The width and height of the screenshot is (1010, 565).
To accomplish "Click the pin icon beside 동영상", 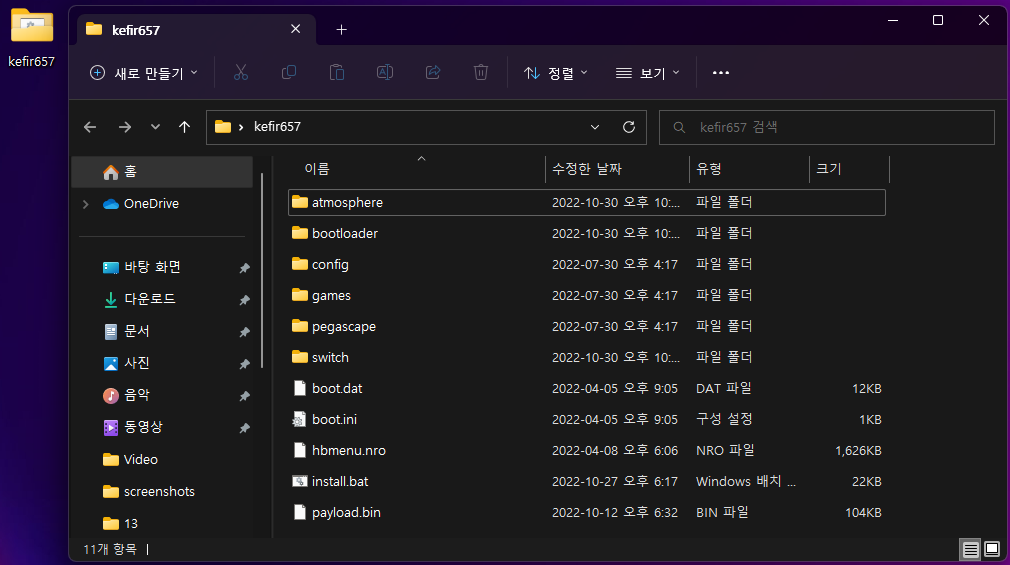I will click(x=244, y=428).
